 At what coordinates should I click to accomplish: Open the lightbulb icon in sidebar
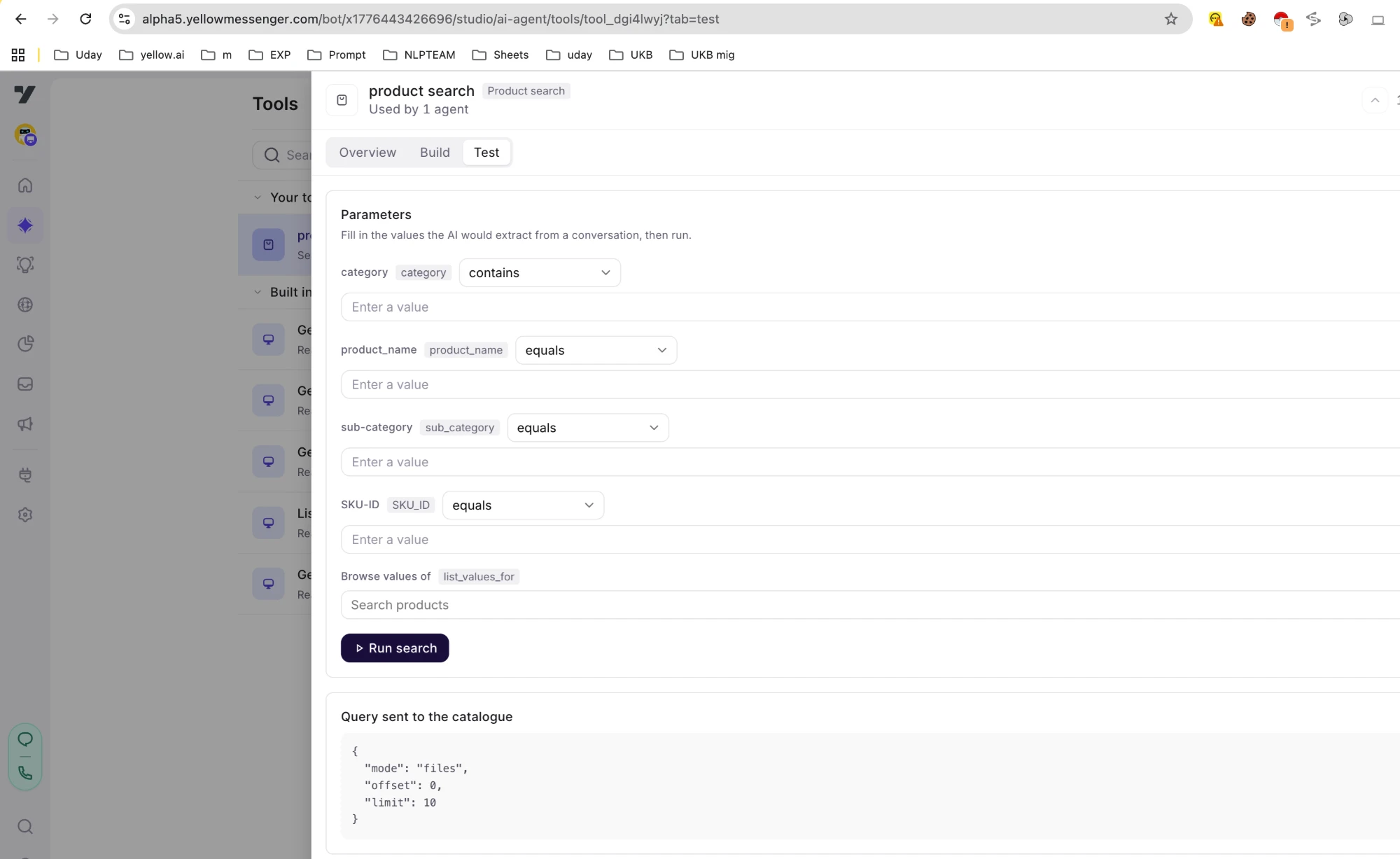click(25, 265)
